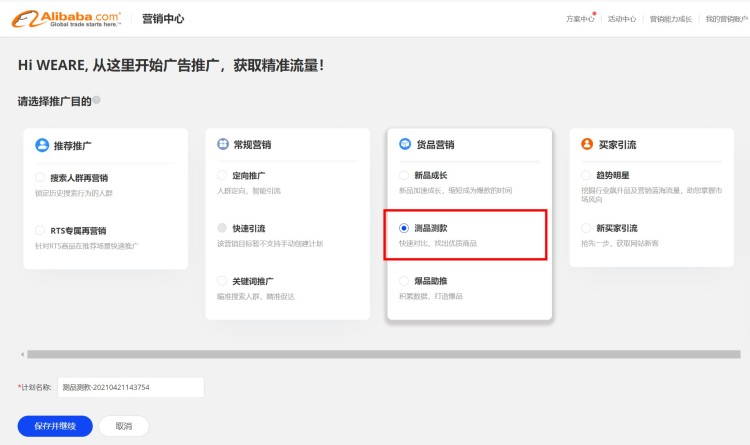Image resolution: width=750 pixels, height=445 pixels.
Task: Click the 推荐推广 person icon
Action: (x=42, y=145)
